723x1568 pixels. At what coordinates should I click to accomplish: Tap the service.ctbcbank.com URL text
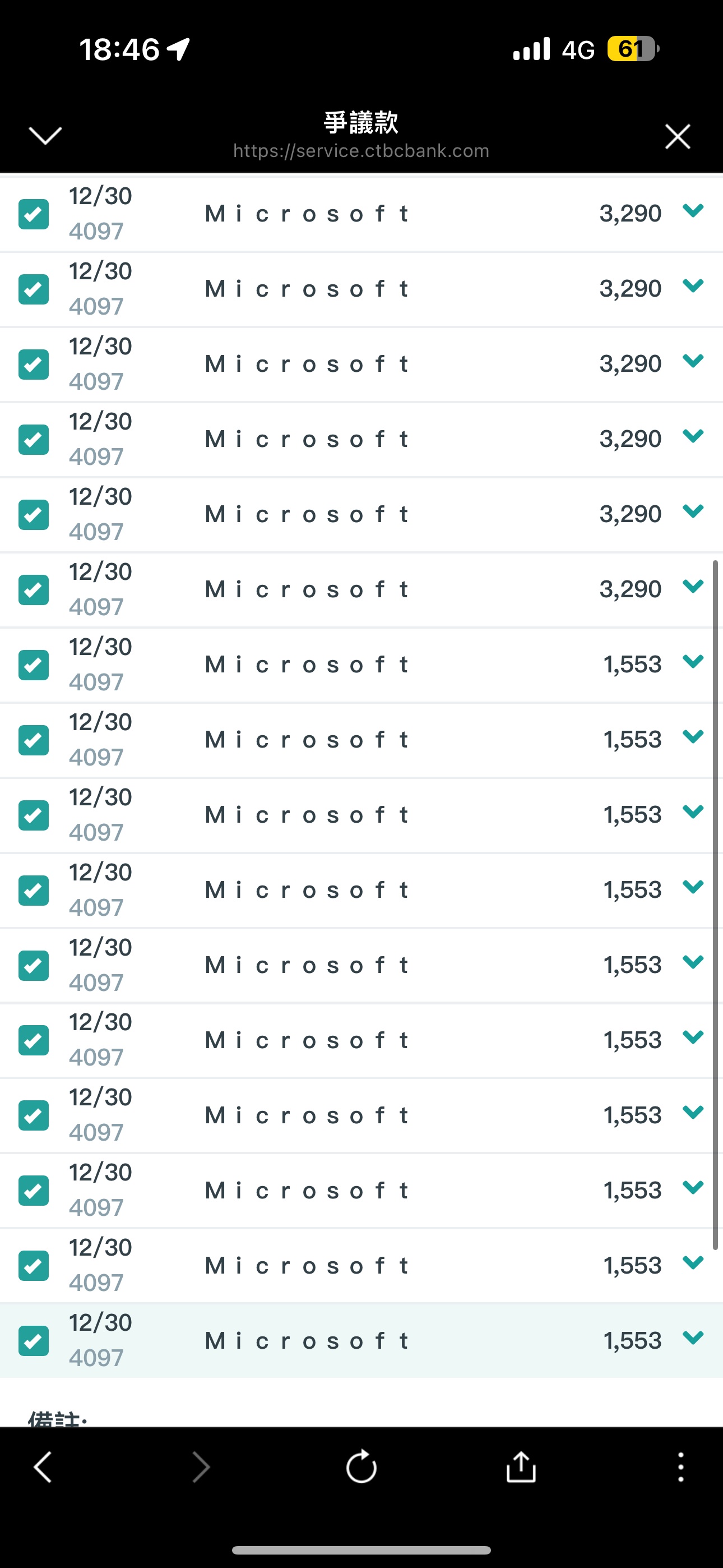361,151
